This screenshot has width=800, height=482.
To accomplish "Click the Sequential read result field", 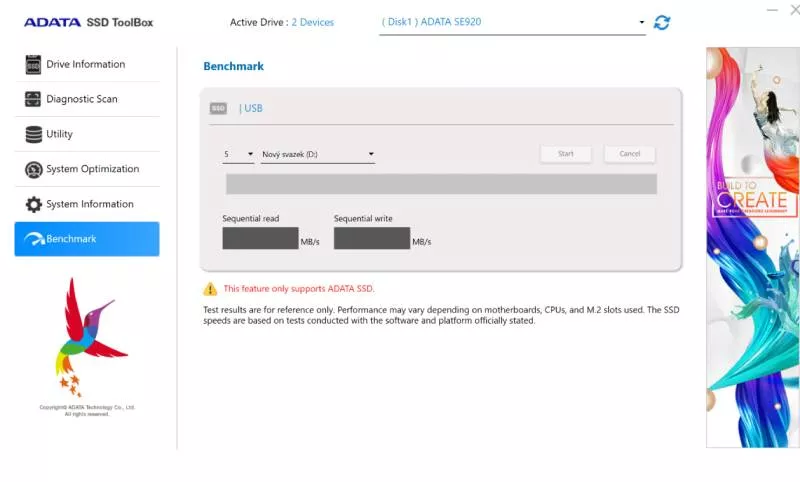I will 260,238.
